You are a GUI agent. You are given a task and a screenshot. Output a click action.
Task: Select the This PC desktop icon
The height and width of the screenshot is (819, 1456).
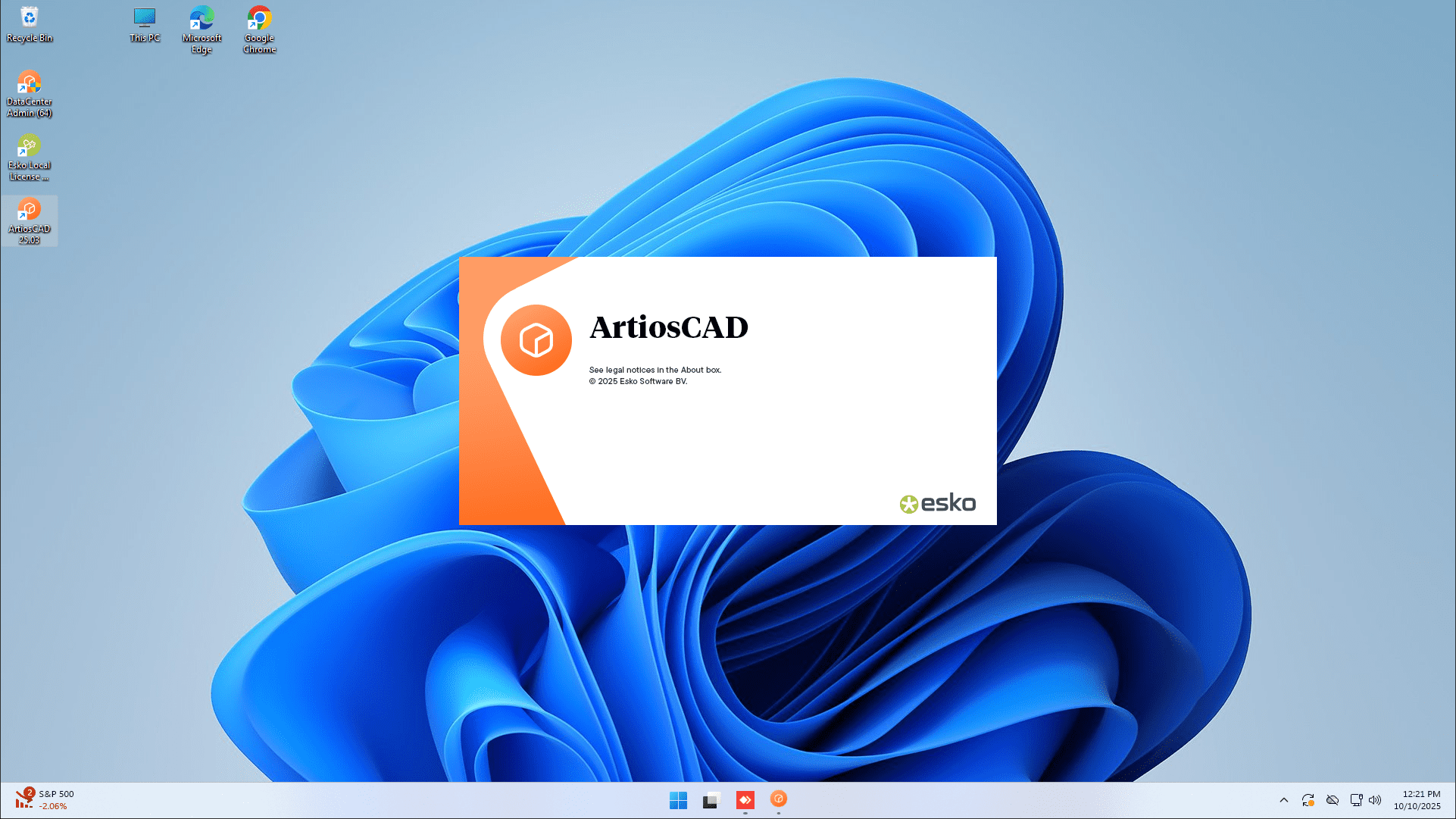(144, 24)
